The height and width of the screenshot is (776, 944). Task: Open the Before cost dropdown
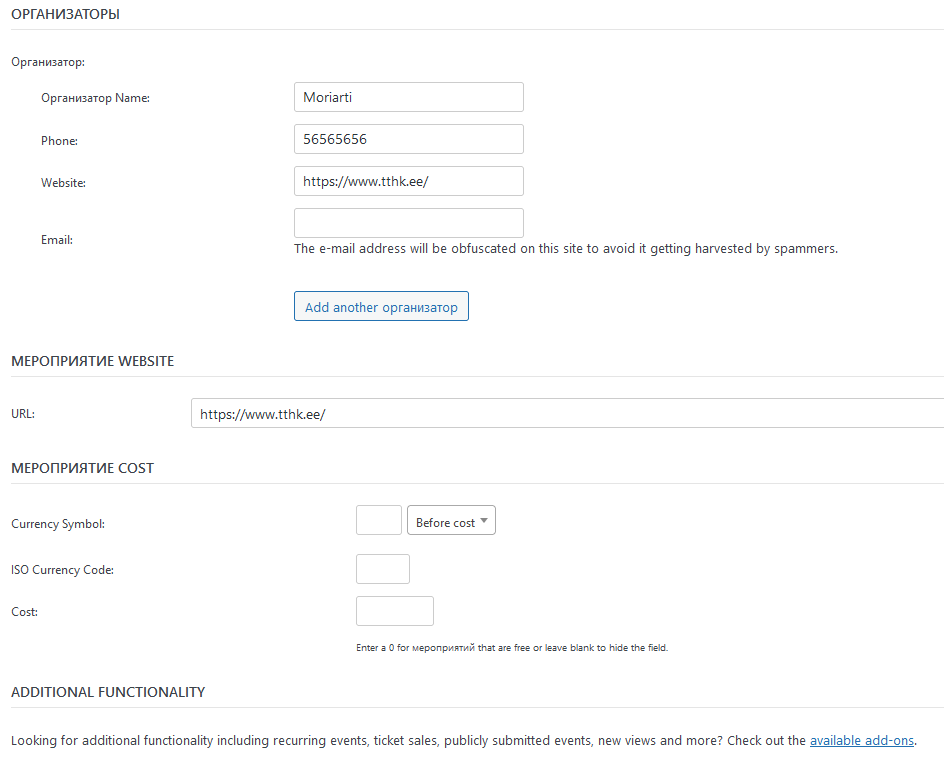click(x=452, y=520)
